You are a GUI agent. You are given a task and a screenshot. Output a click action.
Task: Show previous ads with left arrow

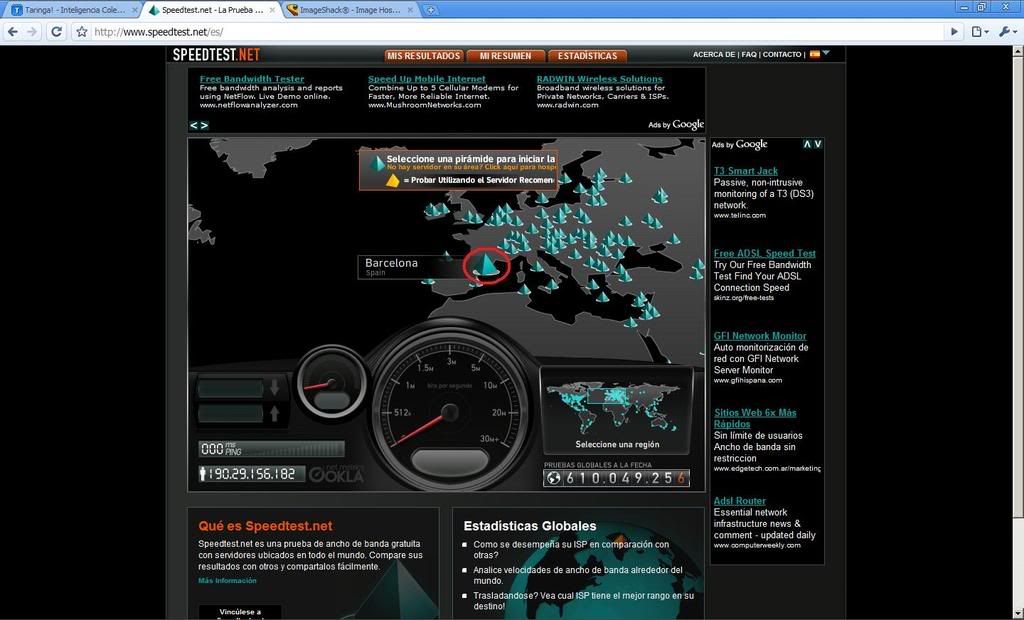tap(194, 125)
